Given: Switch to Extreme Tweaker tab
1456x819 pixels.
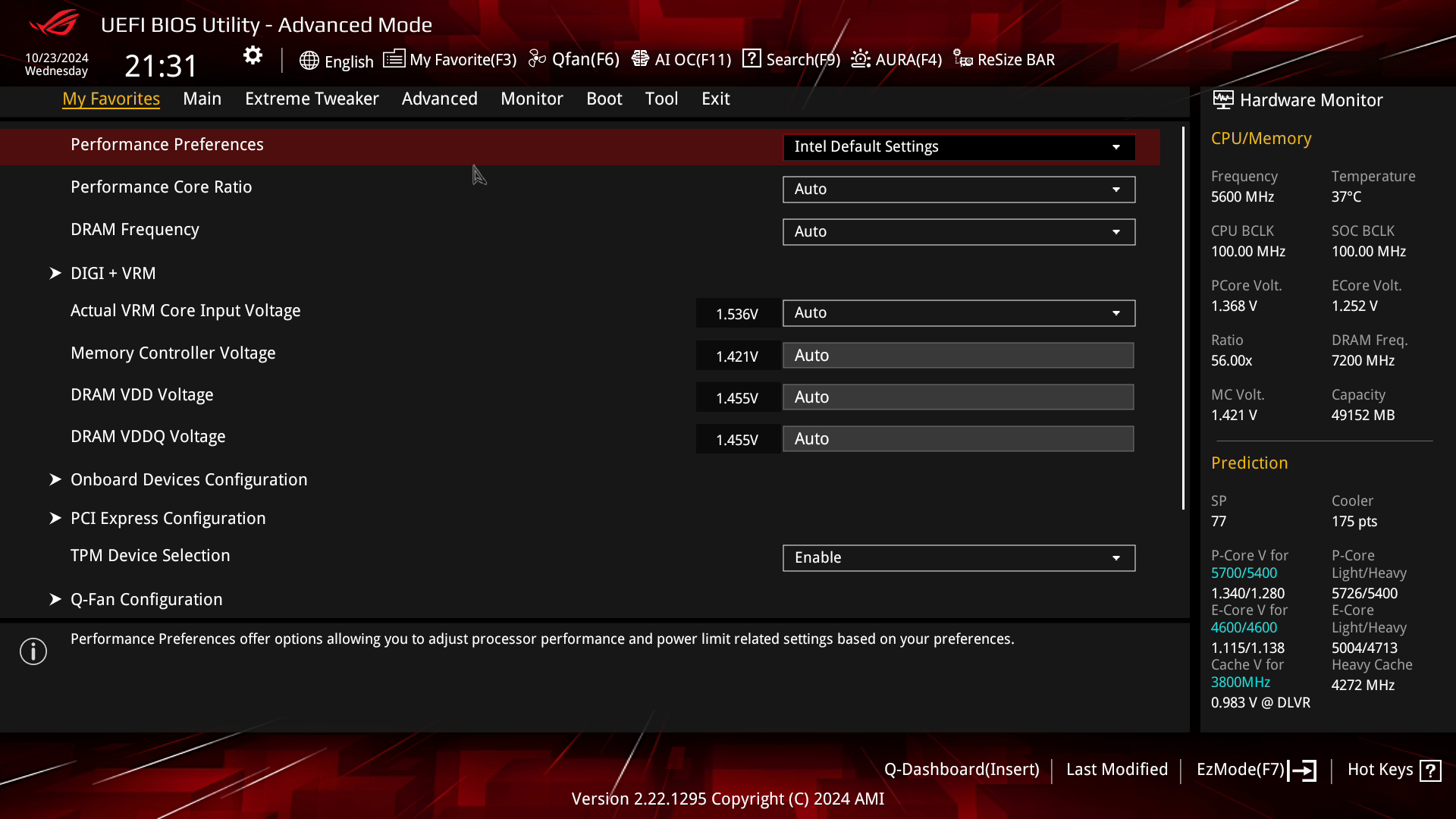Looking at the screenshot, I should tap(312, 99).
